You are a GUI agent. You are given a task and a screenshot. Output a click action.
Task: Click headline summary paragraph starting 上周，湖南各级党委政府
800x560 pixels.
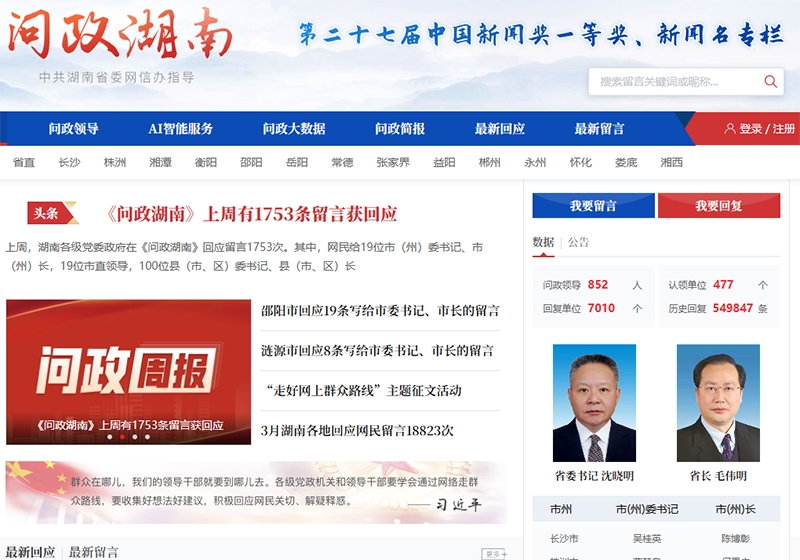tap(244, 257)
